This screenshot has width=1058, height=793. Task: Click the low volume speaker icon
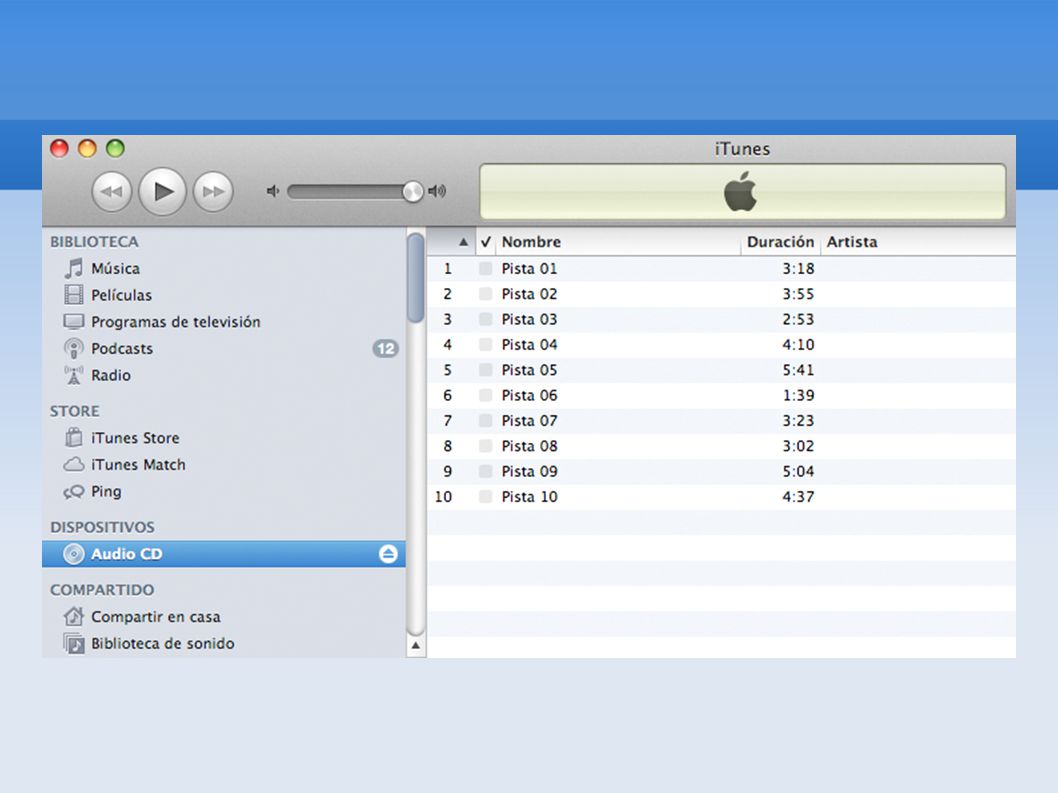pos(273,192)
